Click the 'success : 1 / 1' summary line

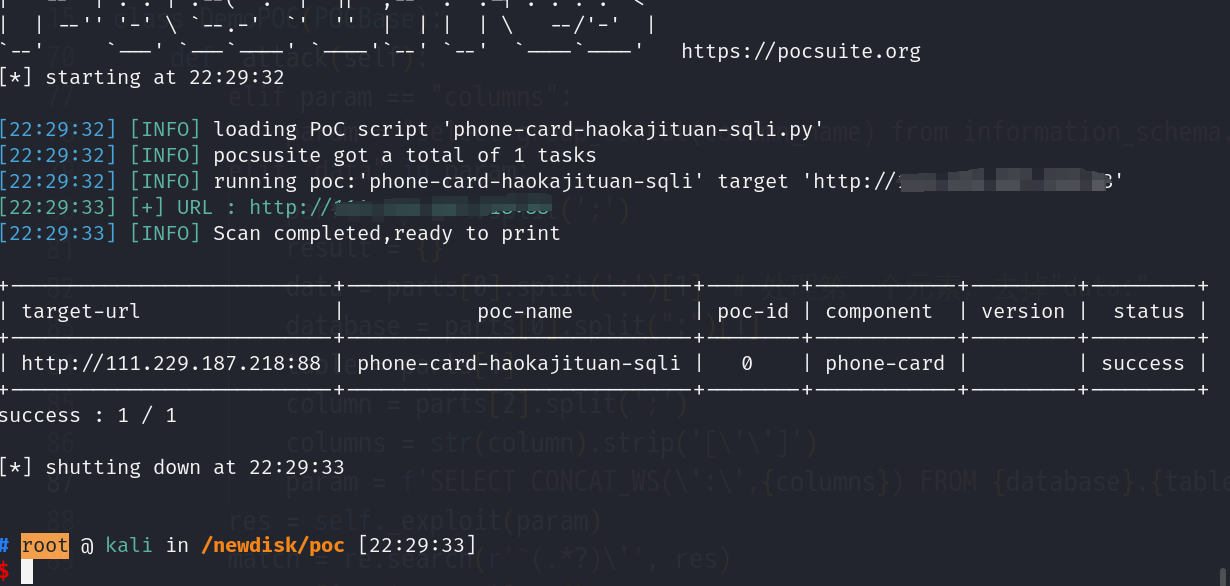point(88,415)
